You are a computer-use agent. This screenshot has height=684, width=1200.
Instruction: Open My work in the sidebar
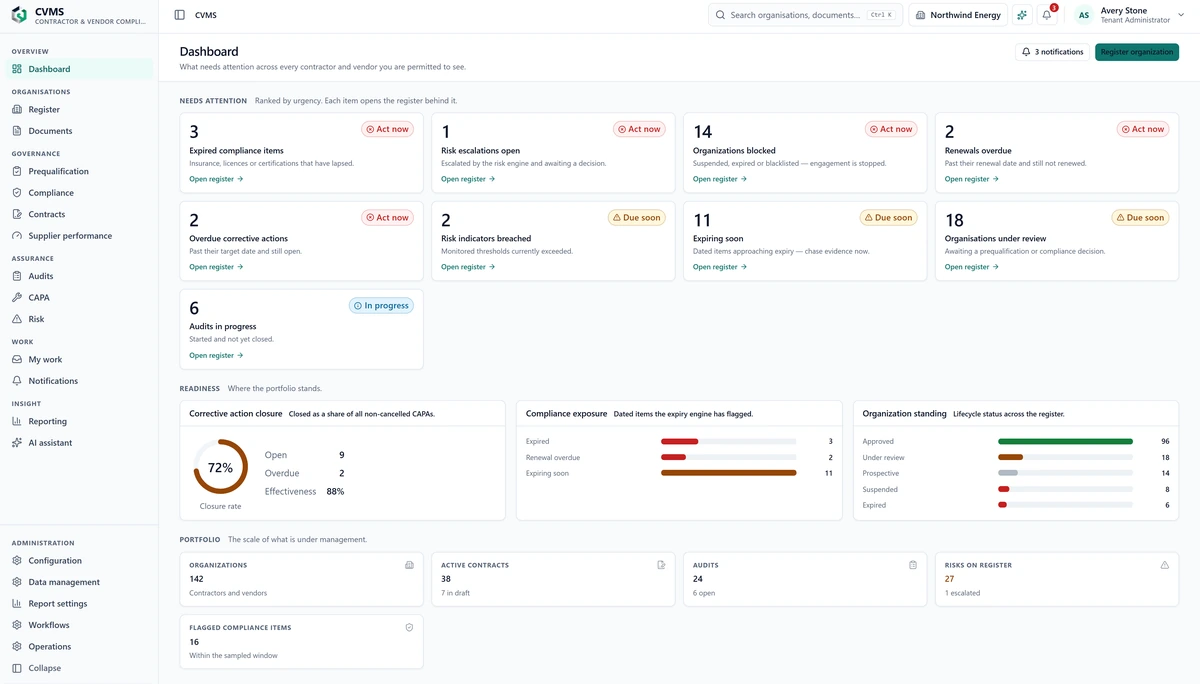coord(79,359)
